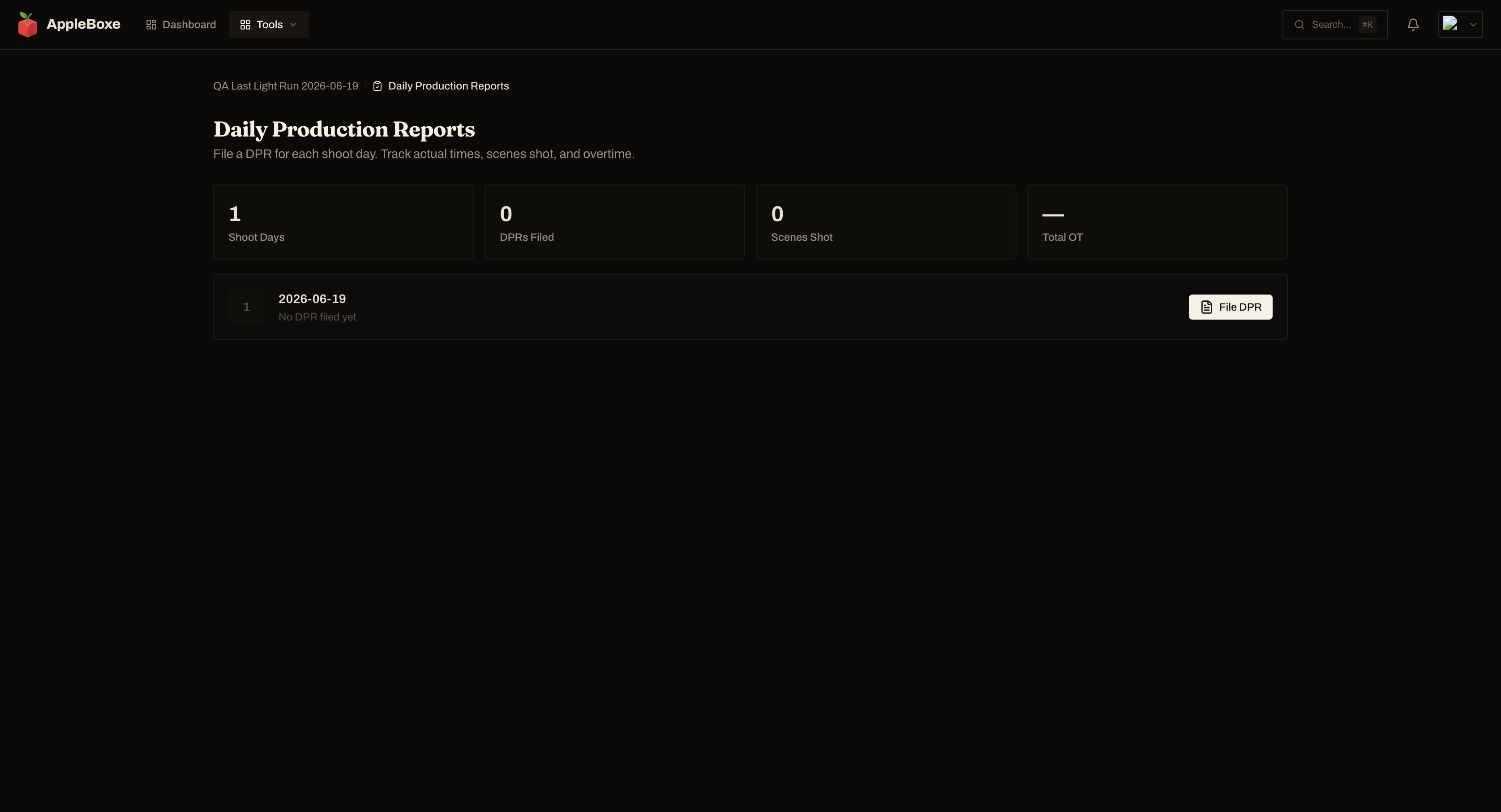The image size is (1501, 812).
Task: Click the AppleBoxe apple logo icon
Action: coord(27,25)
